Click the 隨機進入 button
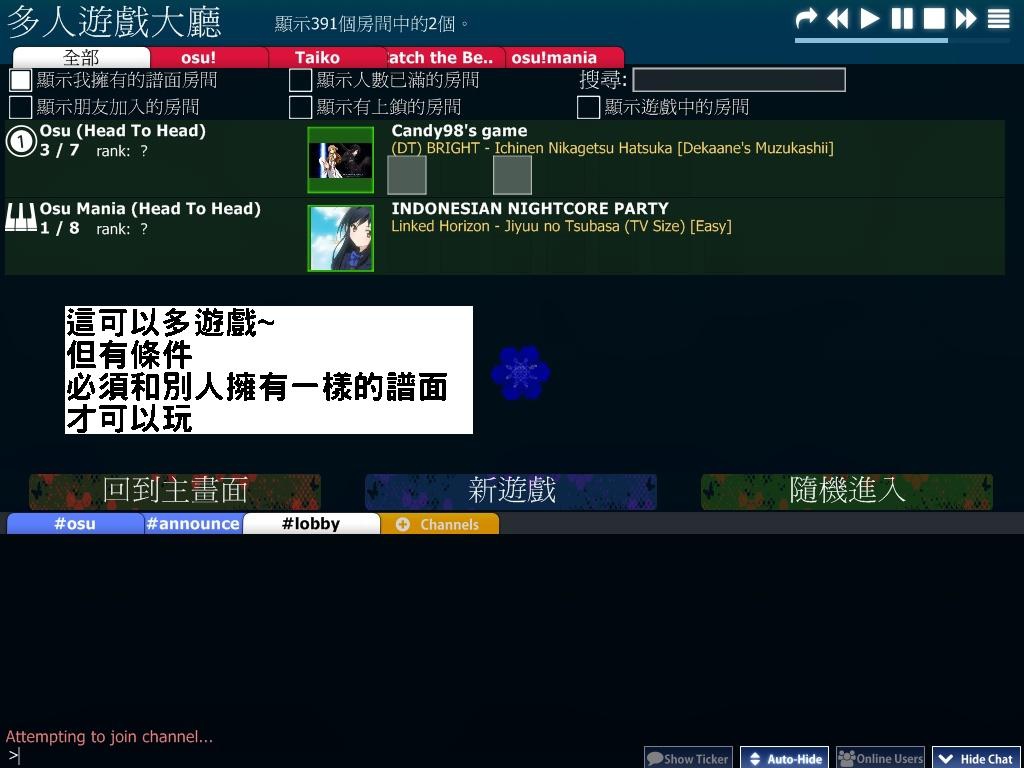Screen dimensions: 1024x768 [x=847, y=492]
